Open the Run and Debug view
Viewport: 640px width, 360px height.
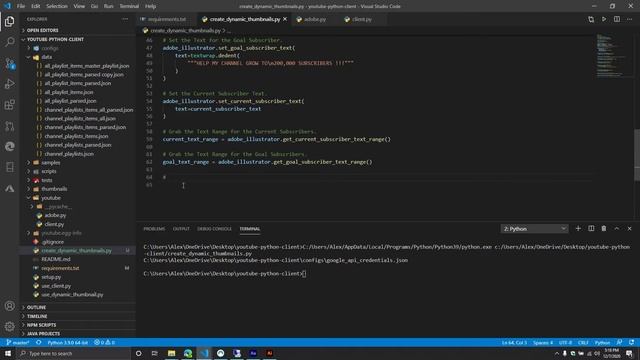pyautogui.click(x=10, y=84)
